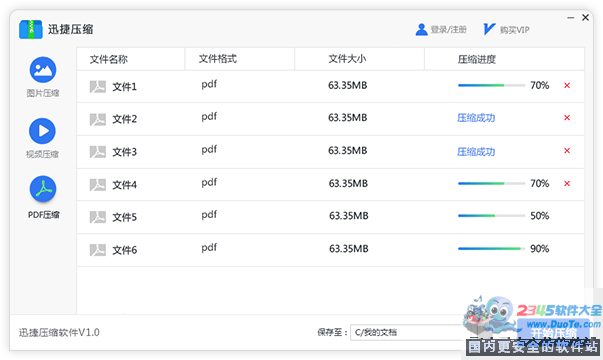Click the 迅捷压缩 app logo icon
Screen dimensions: 603x360
[x=31, y=29]
